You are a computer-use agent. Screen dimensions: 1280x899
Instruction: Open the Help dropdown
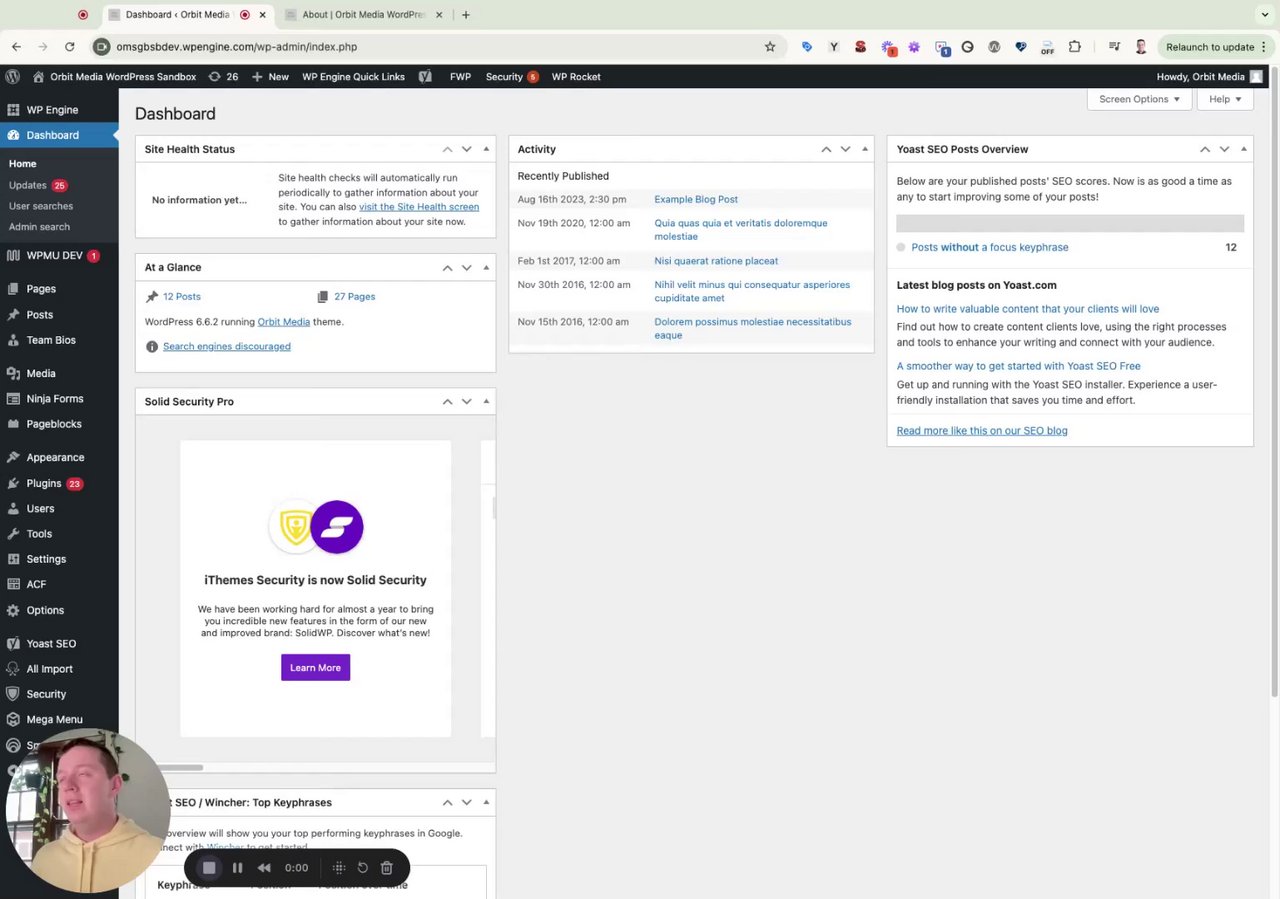tap(1225, 99)
